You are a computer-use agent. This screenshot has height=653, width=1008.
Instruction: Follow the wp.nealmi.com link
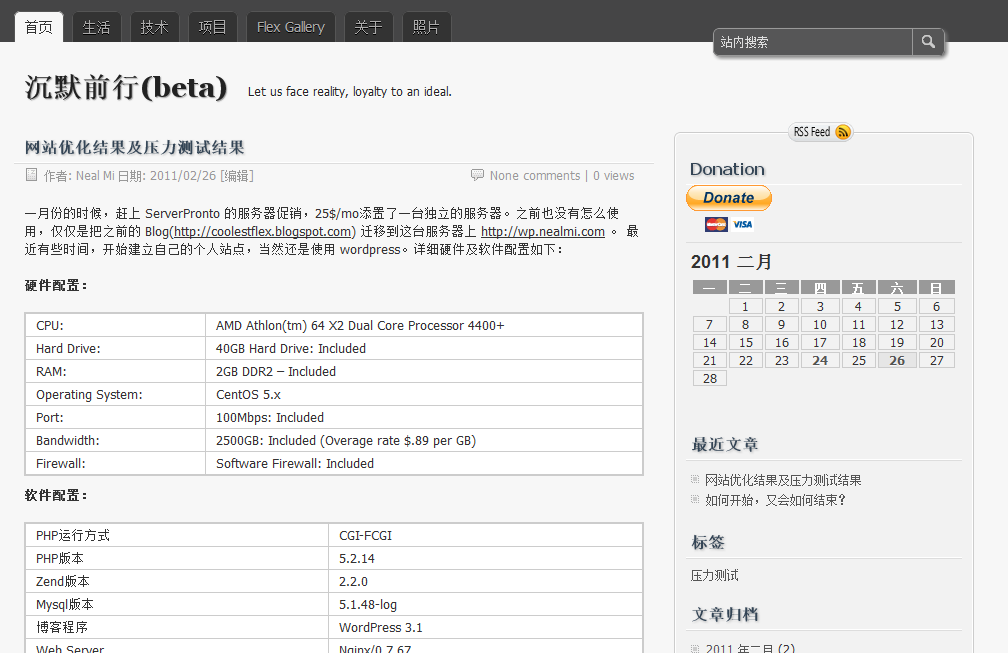tap(543, 231)
